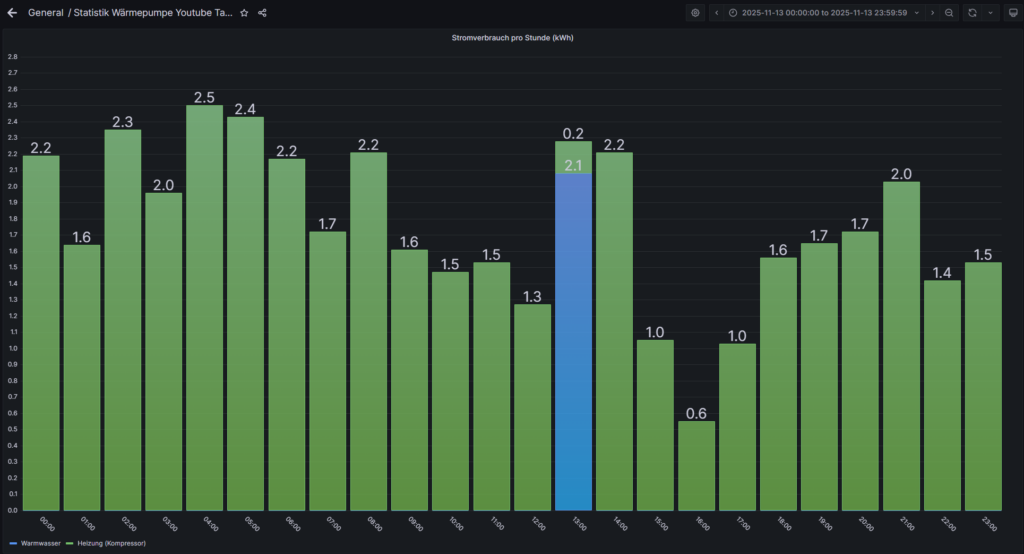
Task: Open dashboard settings gear
Action: click(x=695, y=13)
